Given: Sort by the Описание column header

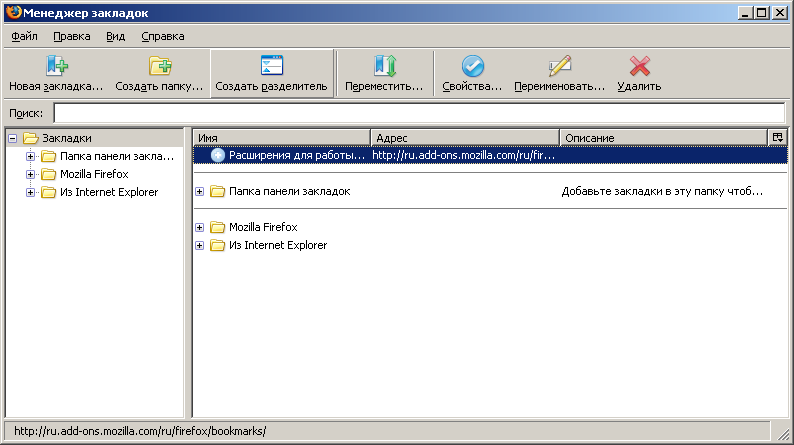Looking at the screenshot, I should tap(663, 138).
